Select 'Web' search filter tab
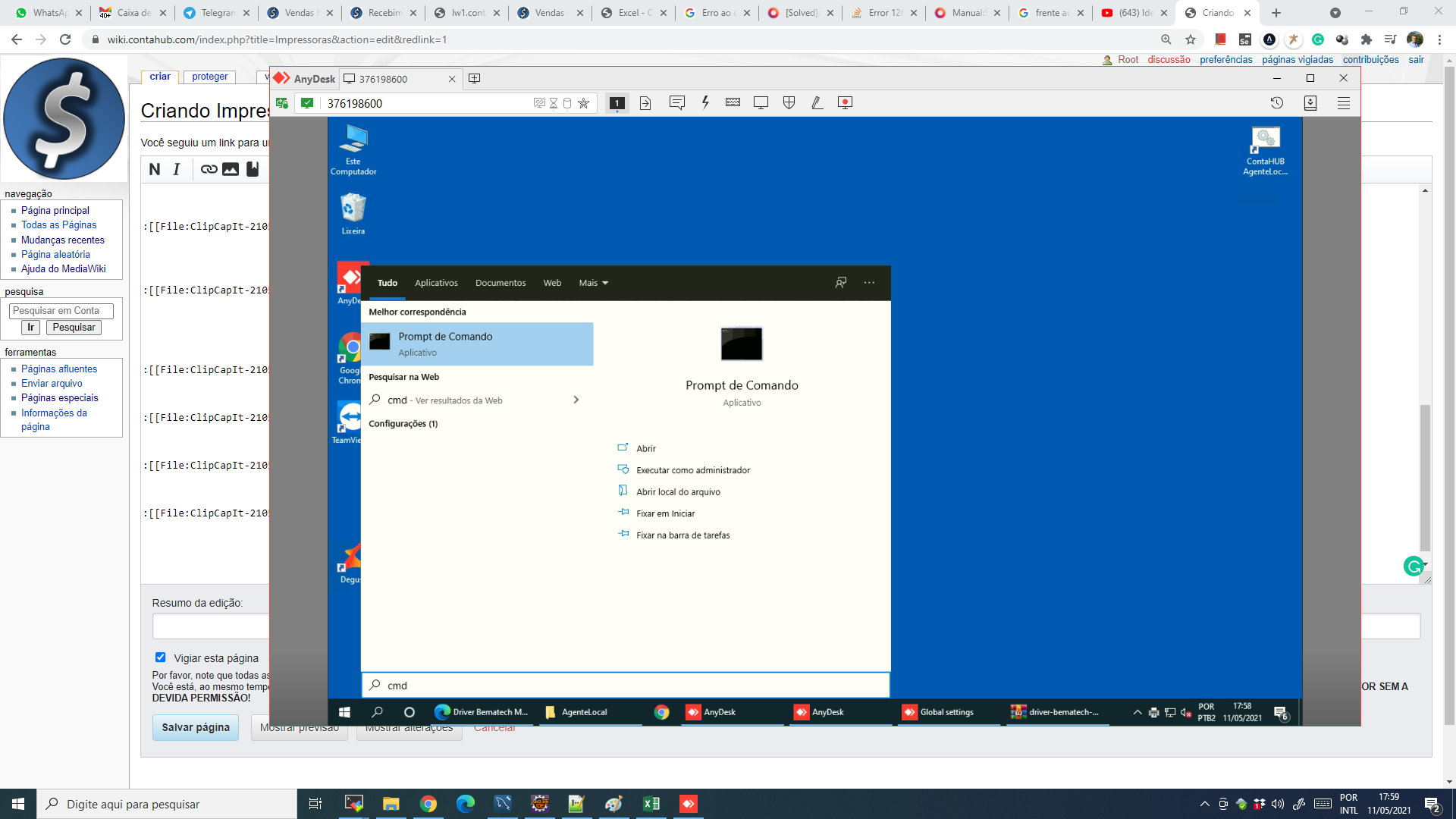1456x819 pixels. pyautogui.click(x=552, y=283)
